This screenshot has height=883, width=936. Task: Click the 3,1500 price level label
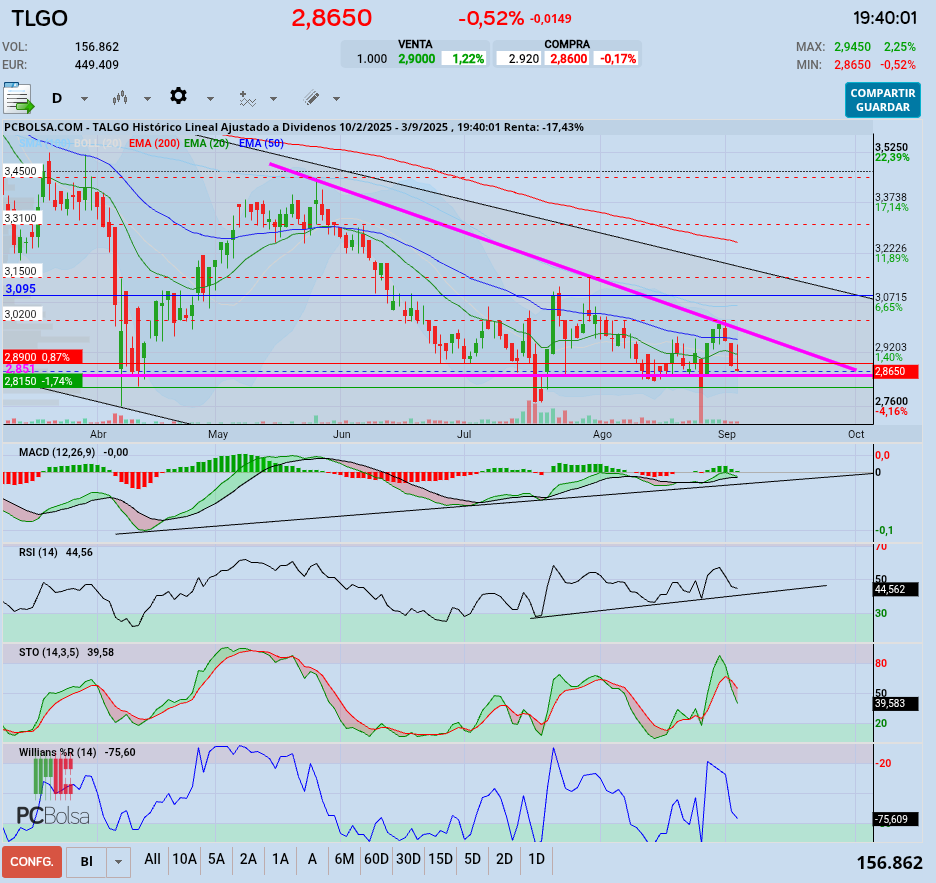[x=21, y=271]
